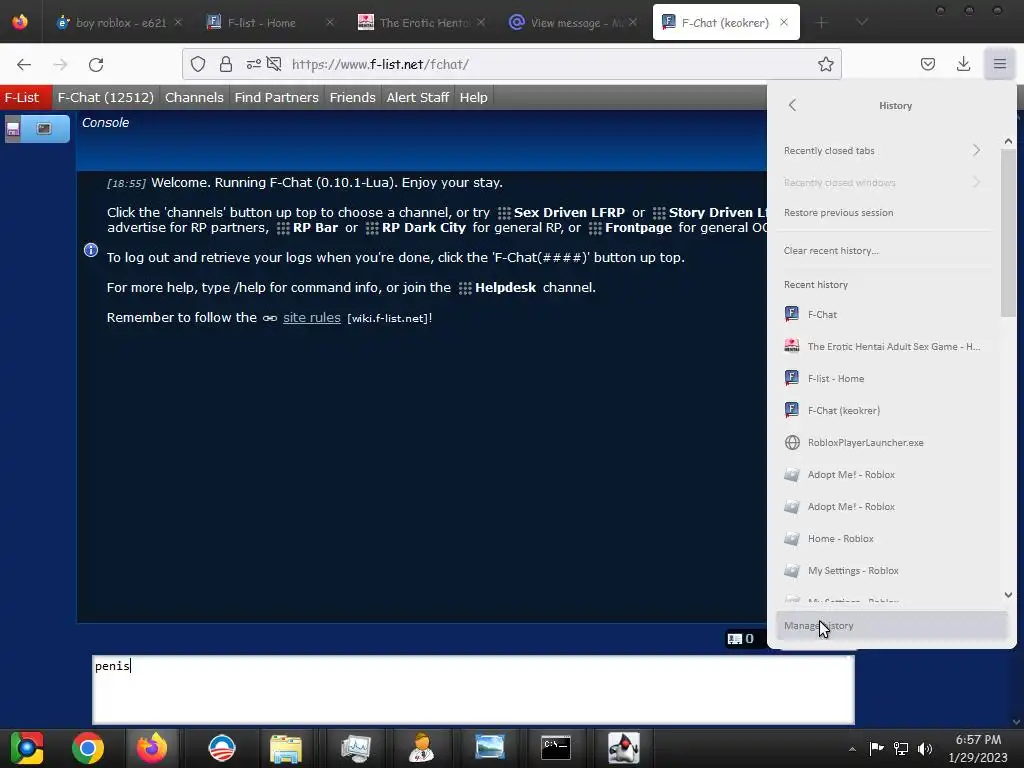The image size is (1024, 768).
Task: Open the Help menu in F-Chat
Action: (473, 97)
